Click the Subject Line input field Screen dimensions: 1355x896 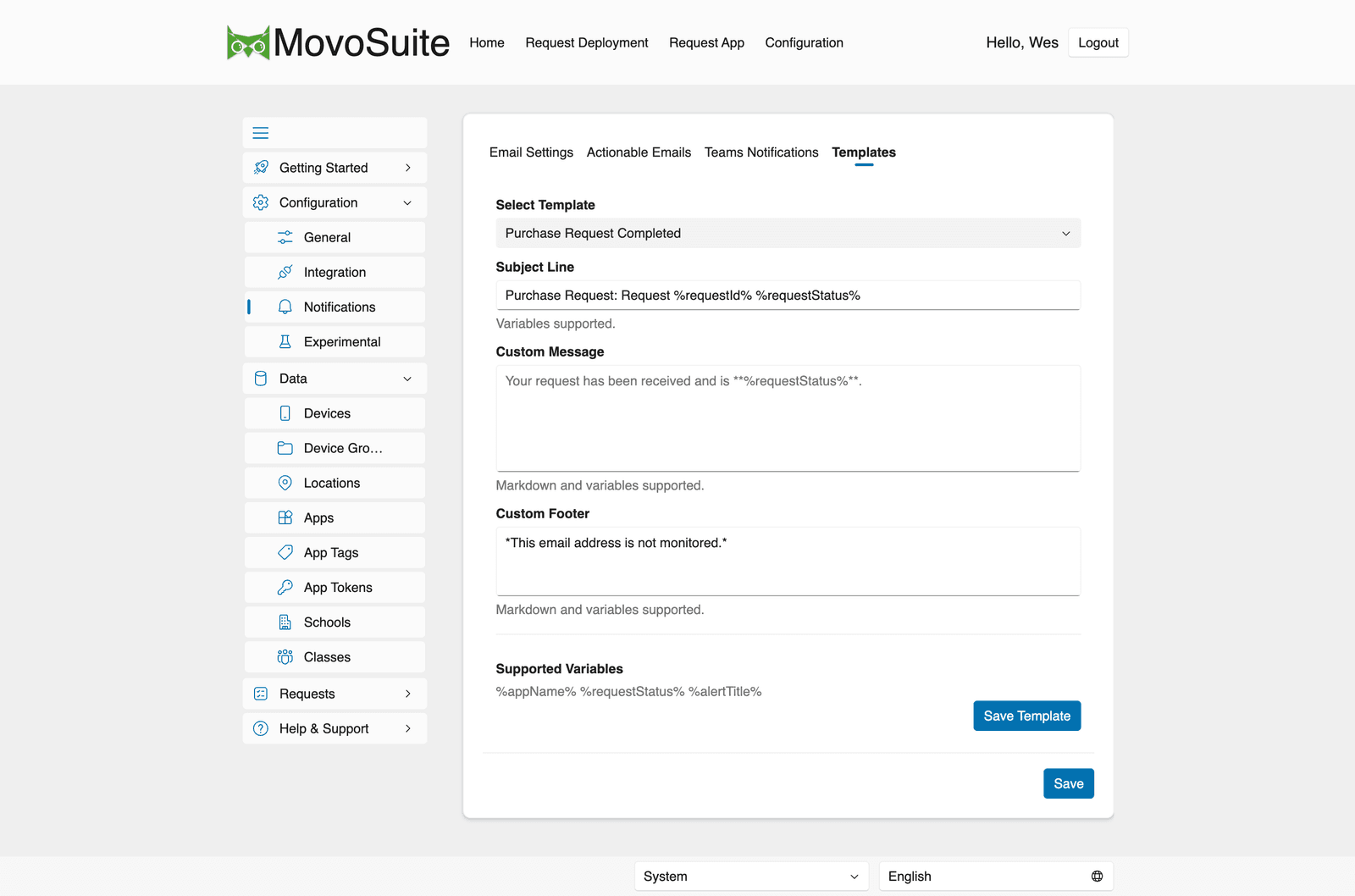pos(788,296)
